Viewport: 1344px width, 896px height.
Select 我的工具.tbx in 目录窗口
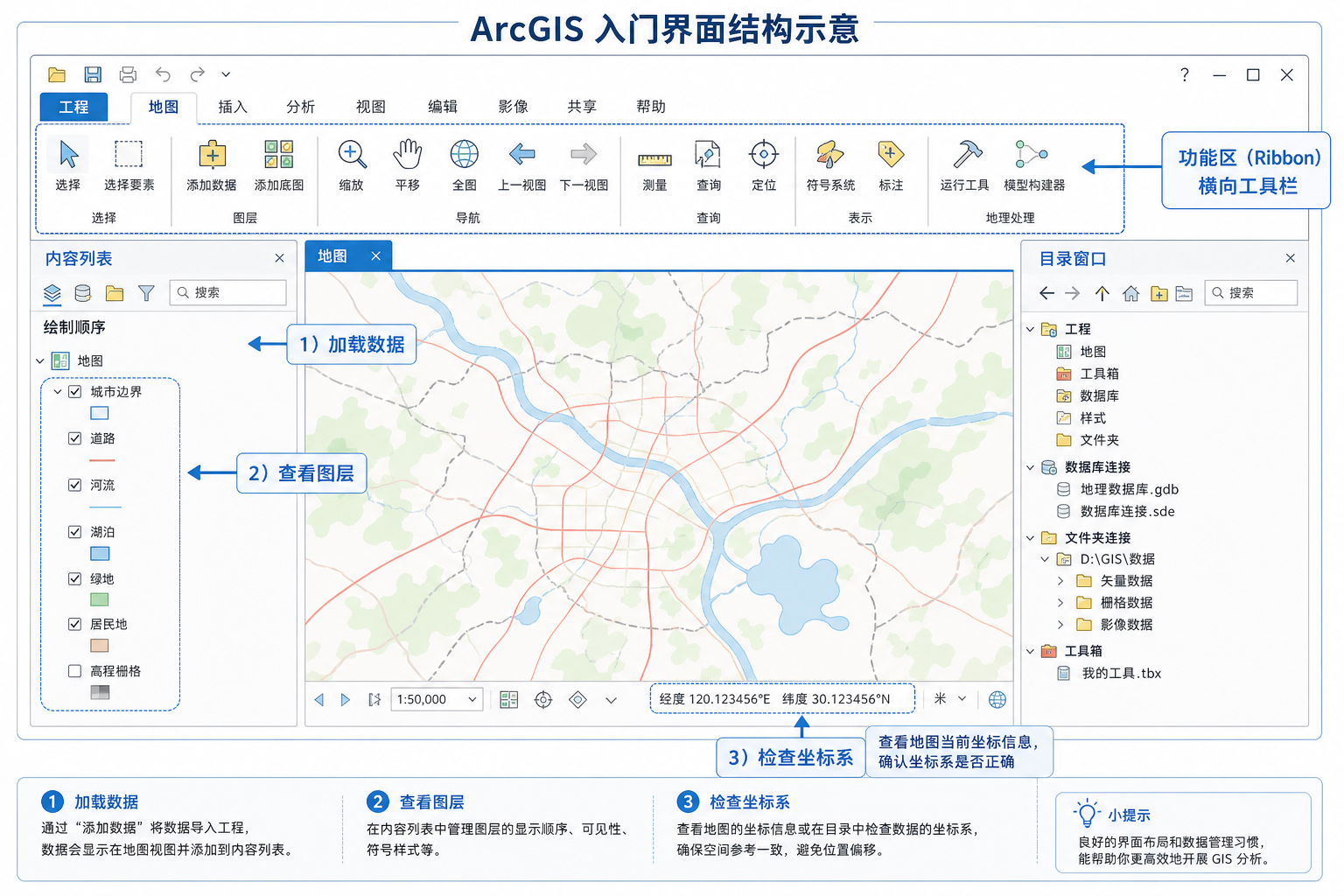[1109, 673]
